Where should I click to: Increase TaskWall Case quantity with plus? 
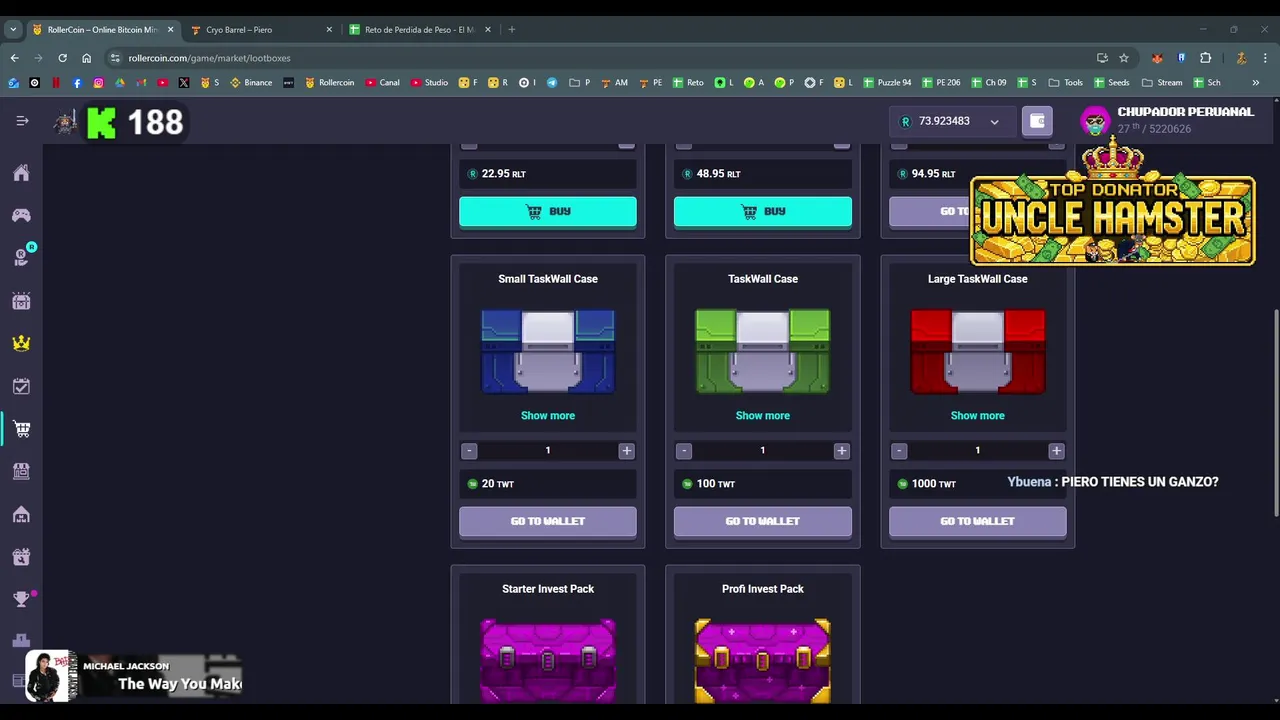coord(841,451)
